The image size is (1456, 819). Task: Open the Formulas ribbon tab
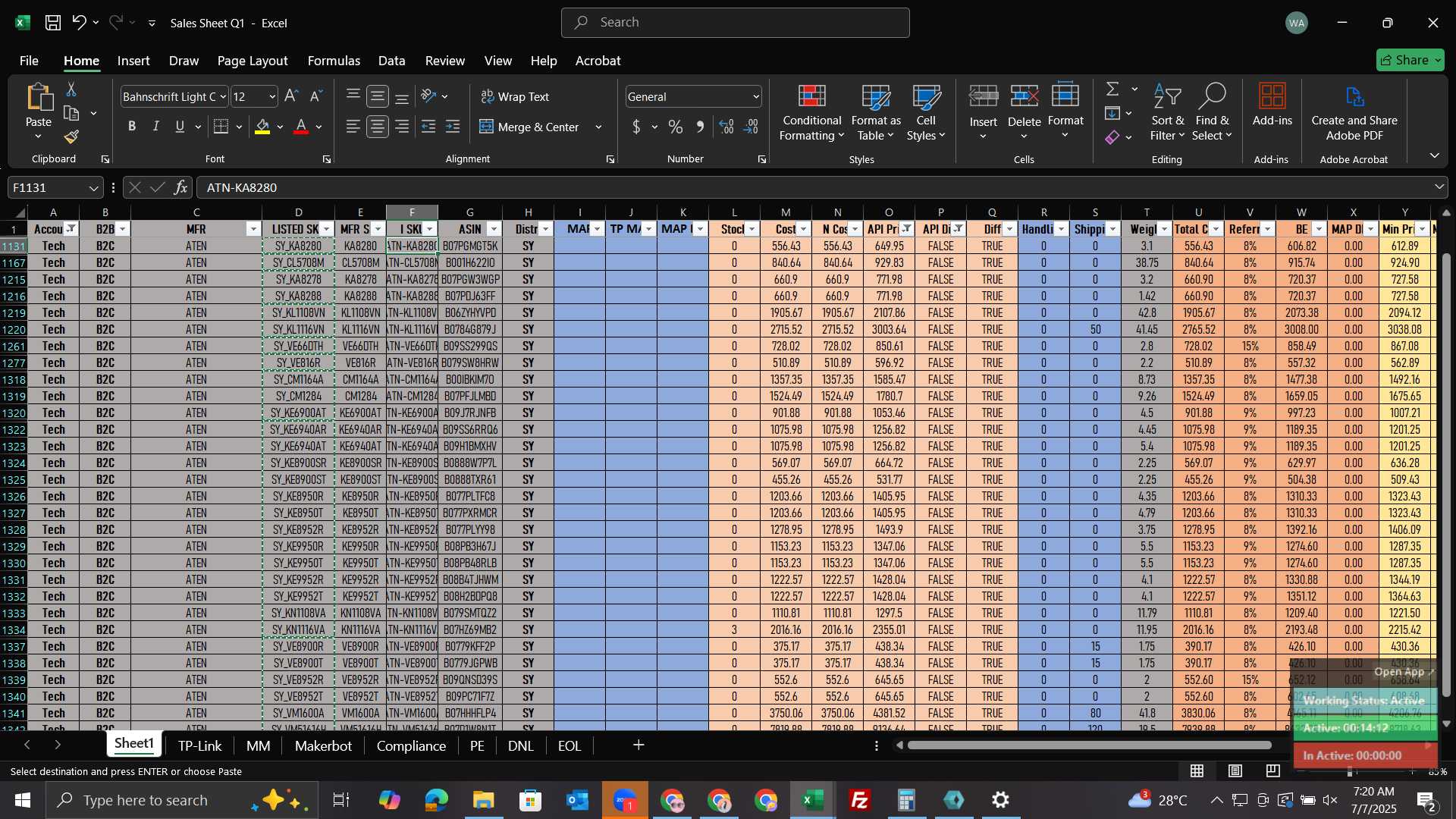334,61
